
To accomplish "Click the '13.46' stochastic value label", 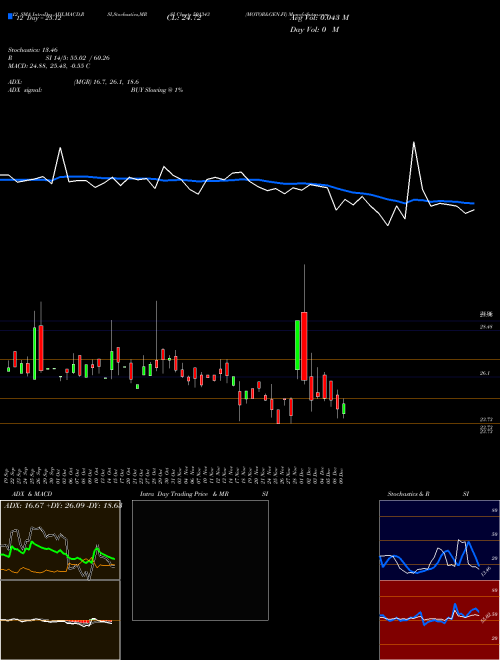I will 486,571.
